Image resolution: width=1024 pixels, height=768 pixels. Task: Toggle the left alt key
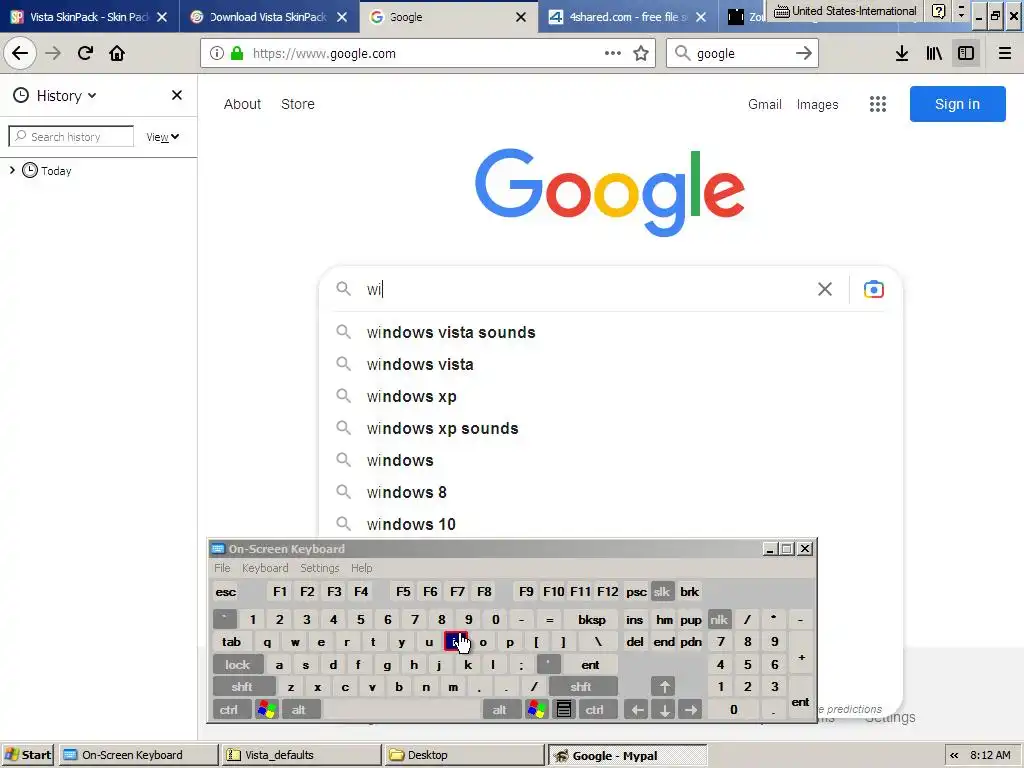(x=299, y=709)
